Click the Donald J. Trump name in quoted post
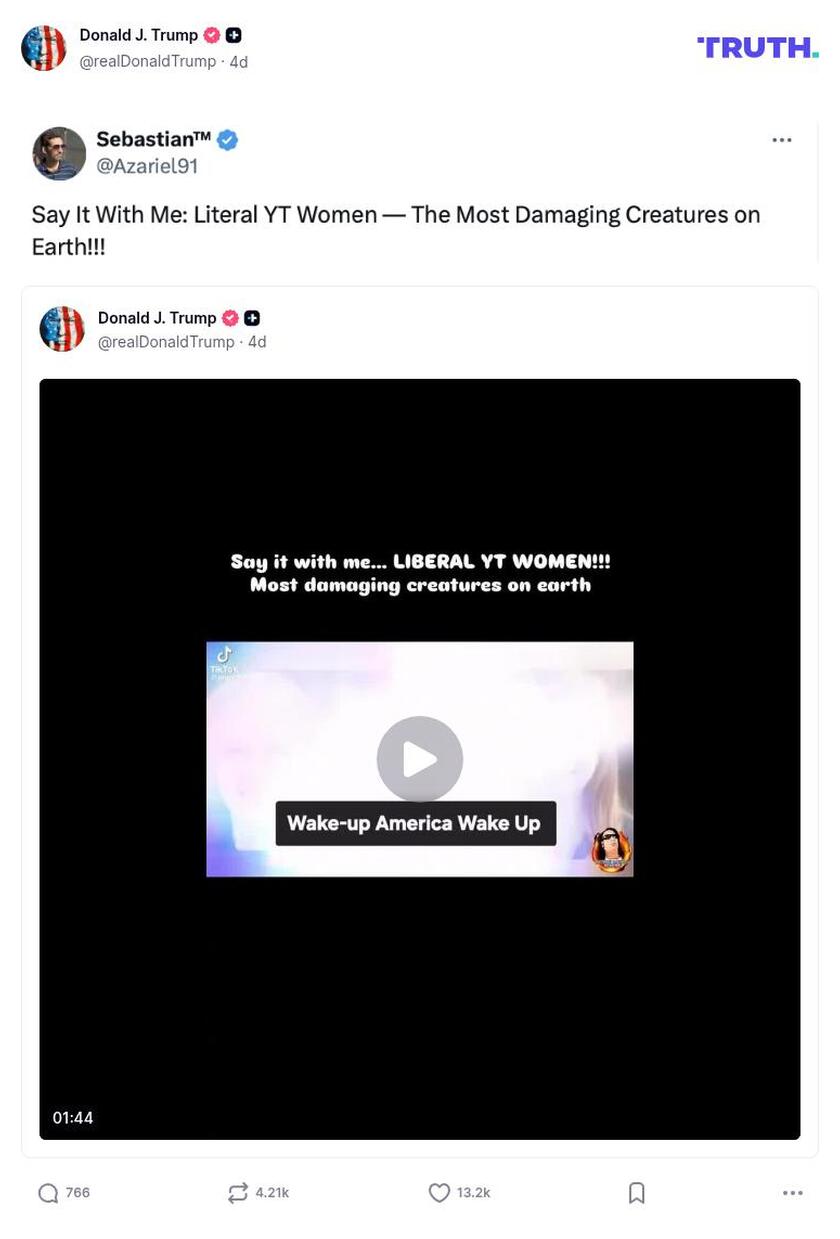 click(x=157, y=318)
